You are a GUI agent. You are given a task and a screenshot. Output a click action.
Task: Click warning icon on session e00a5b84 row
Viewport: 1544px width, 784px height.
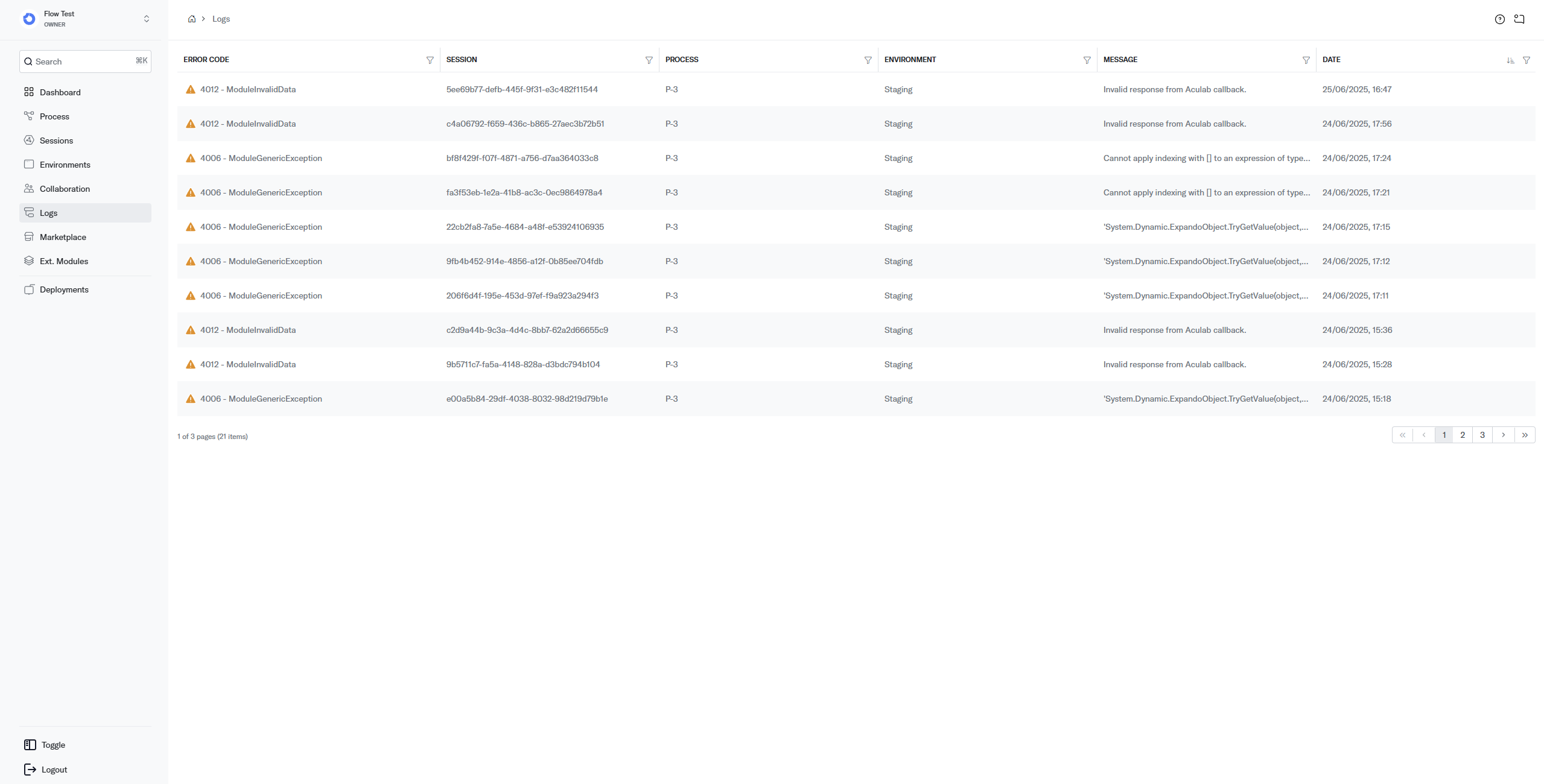pyautogui.click(x=191, y=399)
